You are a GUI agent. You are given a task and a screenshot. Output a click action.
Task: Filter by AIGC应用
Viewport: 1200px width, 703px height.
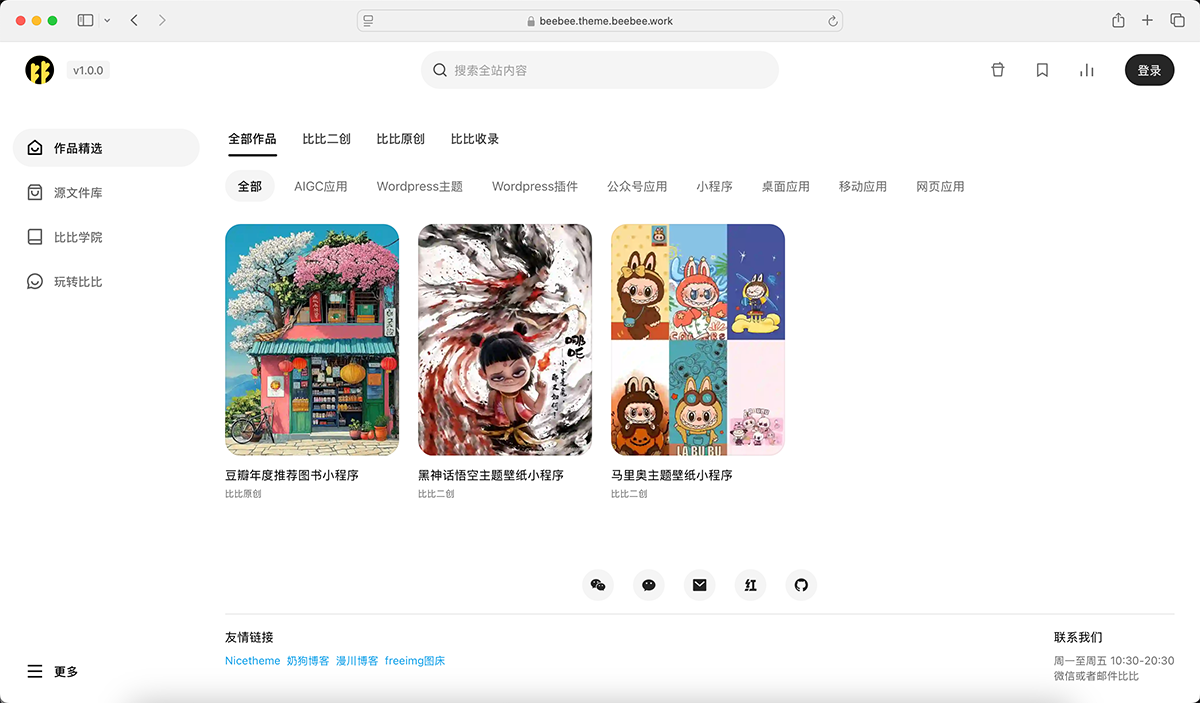pos(321,186)
